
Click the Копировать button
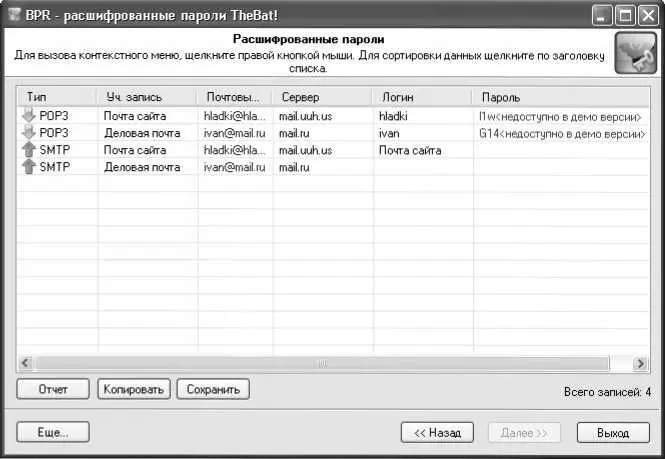pyautogui.click(x=134, y=389)
